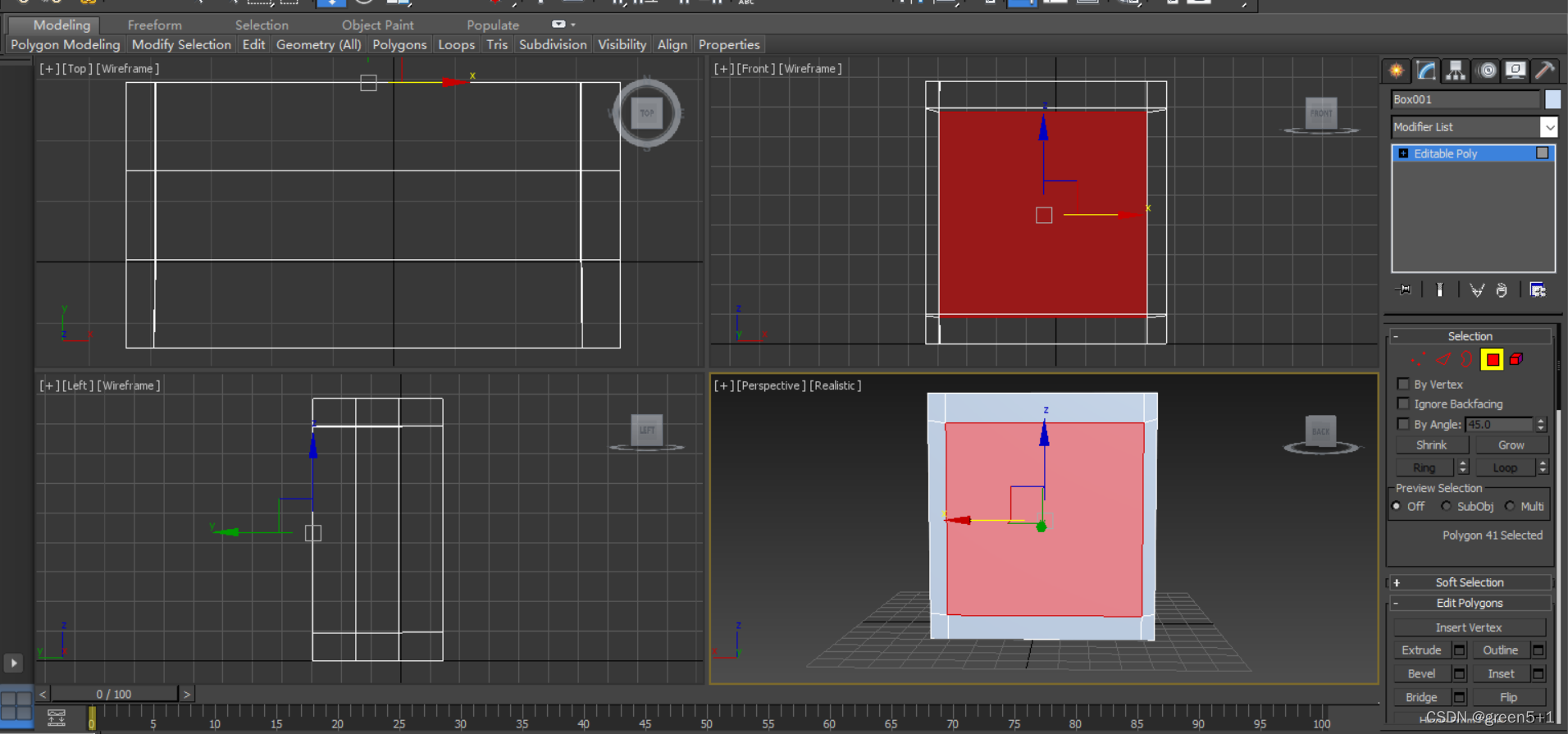Click the Extrude button
The width and height of the screenshot is (1568, 734).
point(1421,650)
